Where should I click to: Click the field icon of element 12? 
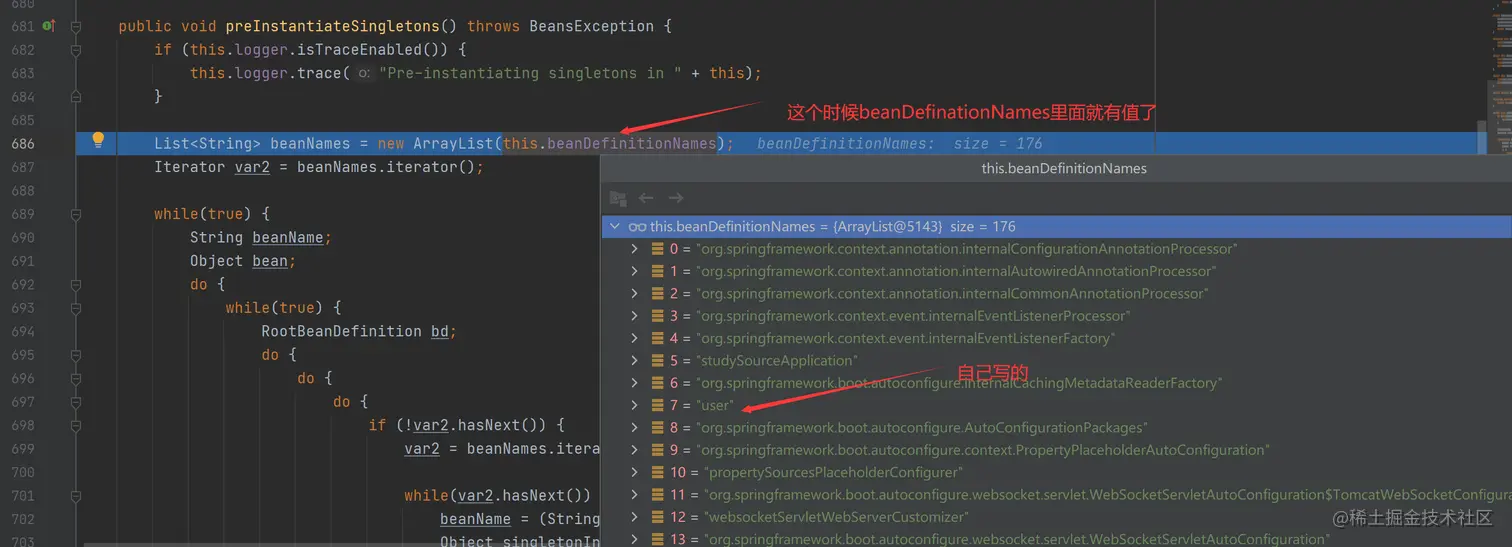(x=658, y=517)
